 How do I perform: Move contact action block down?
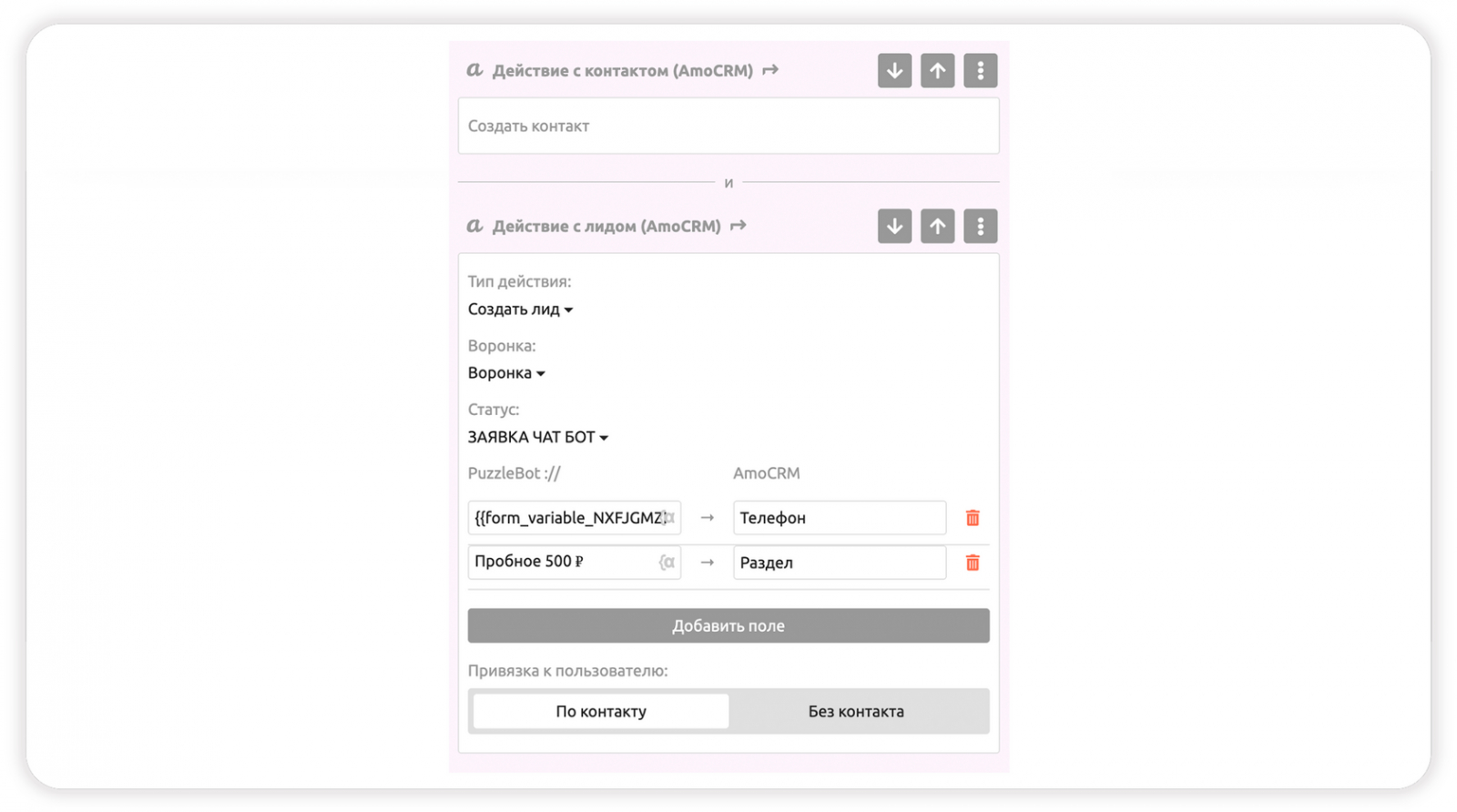pos(894,71)
